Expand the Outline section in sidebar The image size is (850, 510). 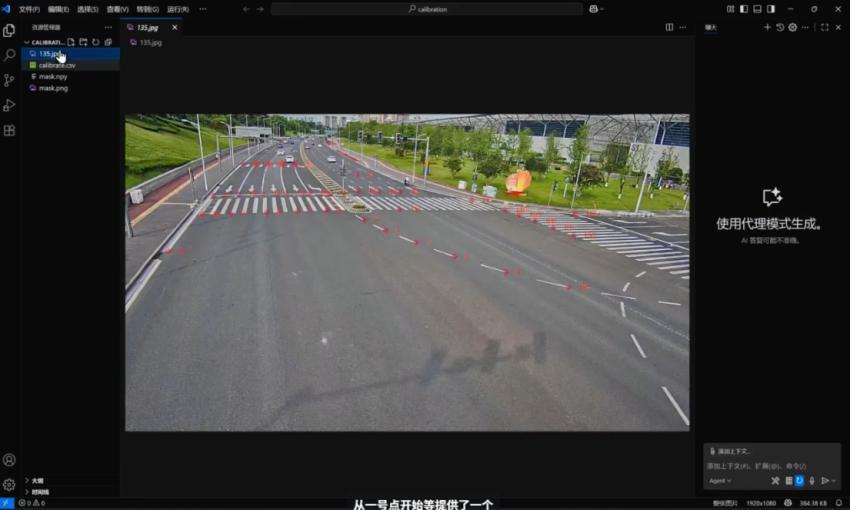[36, 481]
